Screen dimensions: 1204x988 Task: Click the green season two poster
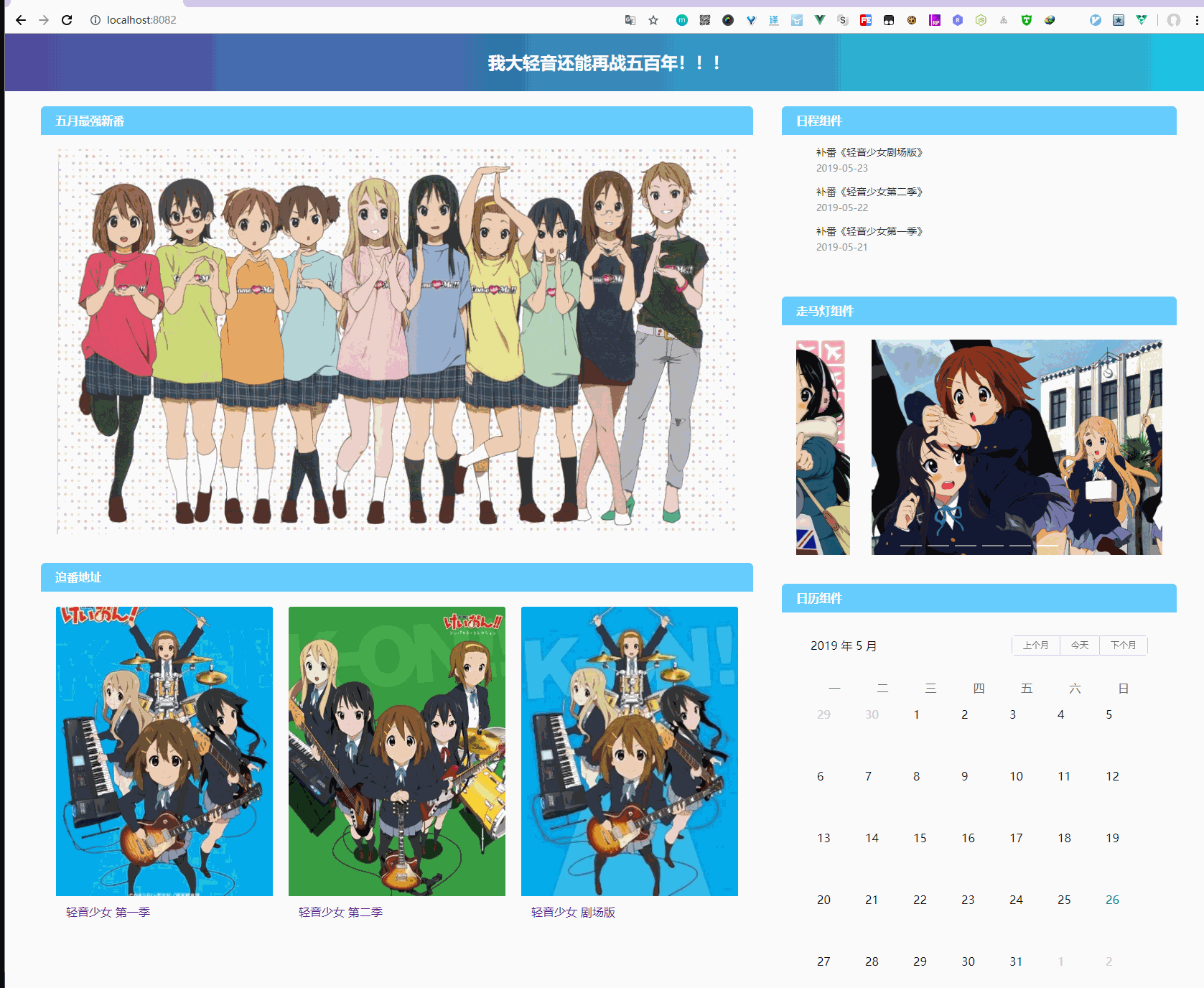[x=397, y=751]
